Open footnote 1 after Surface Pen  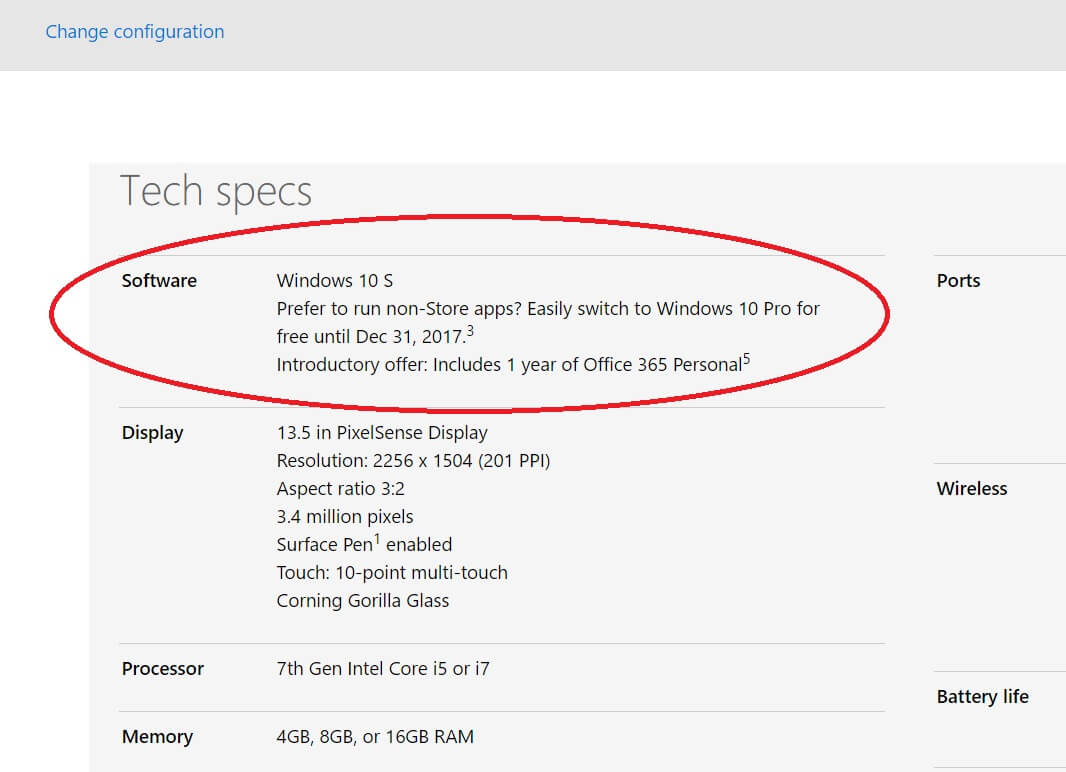tap(377, 539)
